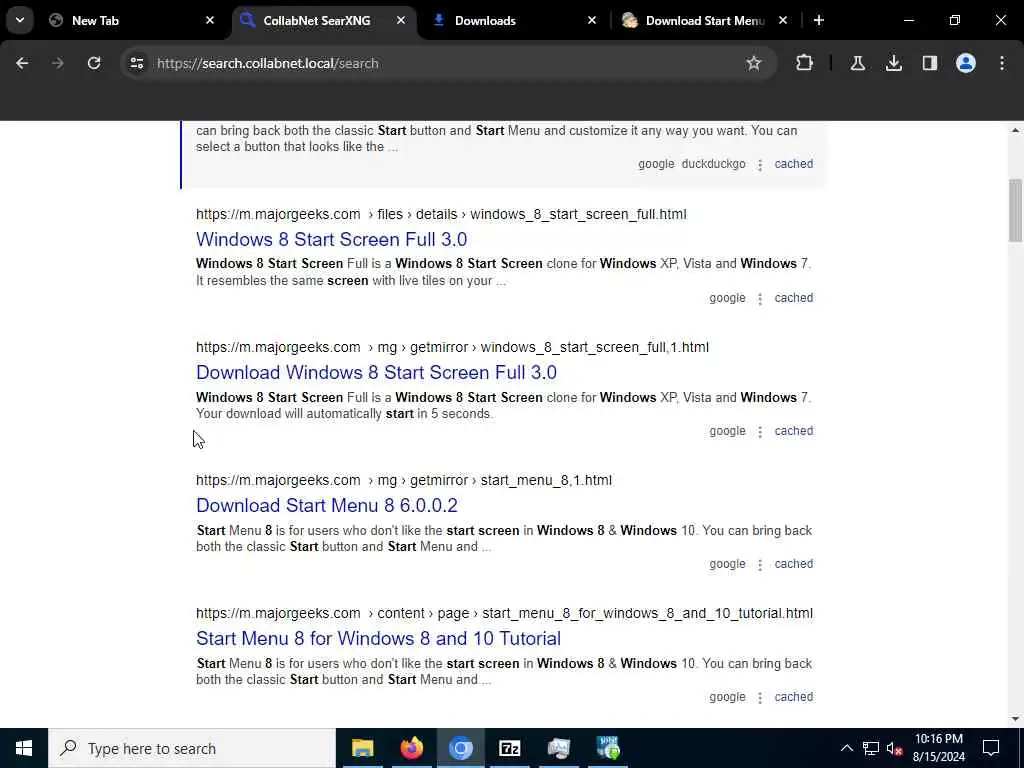Open Windows 8 Start Screen Full 3.0 result
1024x768 pixels.
(x=331, y=240)
